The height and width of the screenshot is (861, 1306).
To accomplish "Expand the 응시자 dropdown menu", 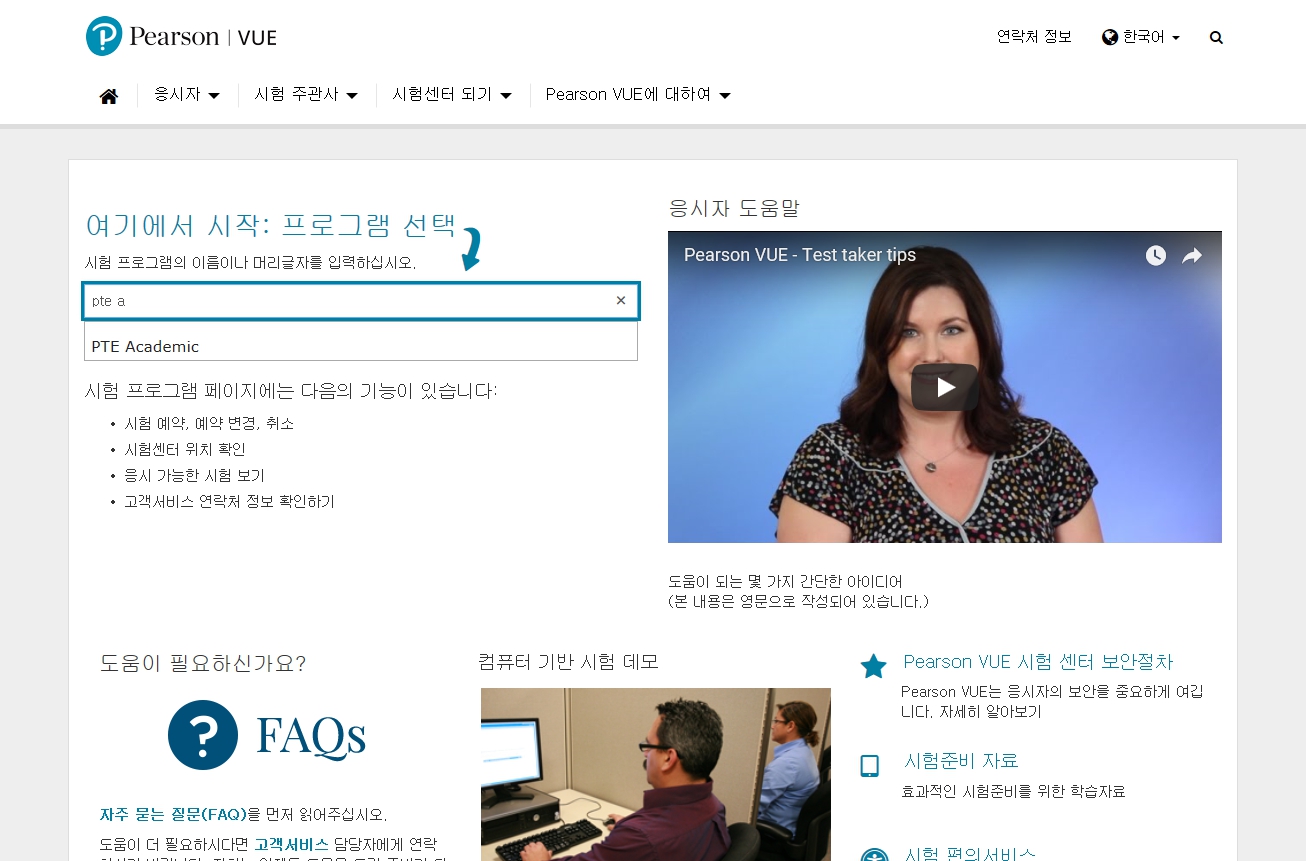I will point(187,95).
